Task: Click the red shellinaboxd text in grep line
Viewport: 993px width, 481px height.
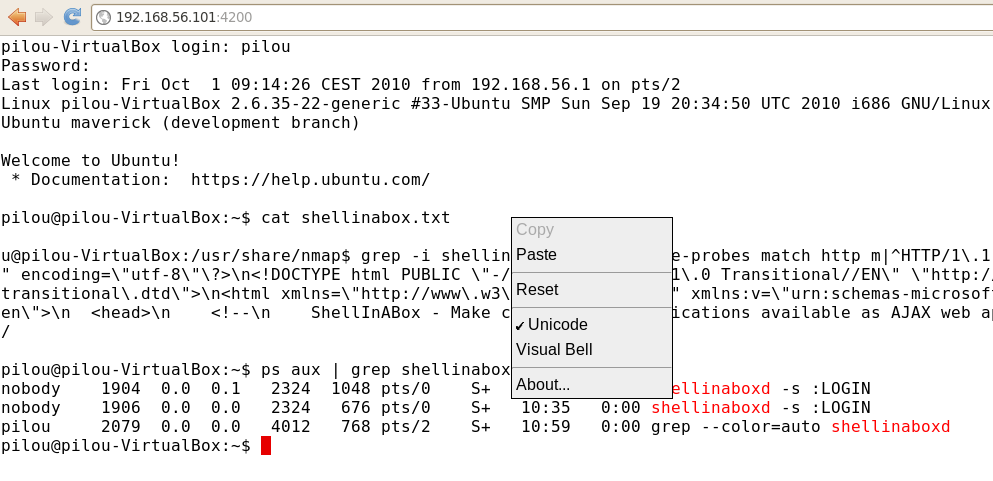Action: (890, 427)
